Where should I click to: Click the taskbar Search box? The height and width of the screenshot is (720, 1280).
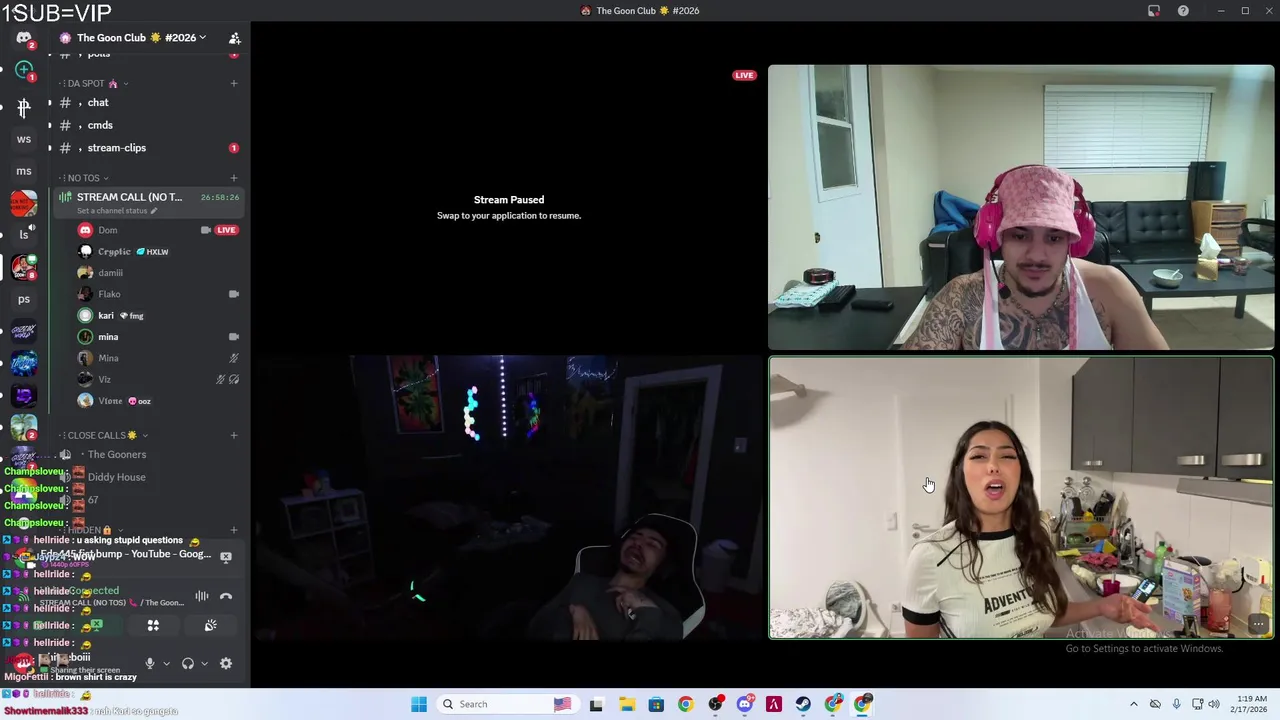pyautogui.click(x=510, y=704)
